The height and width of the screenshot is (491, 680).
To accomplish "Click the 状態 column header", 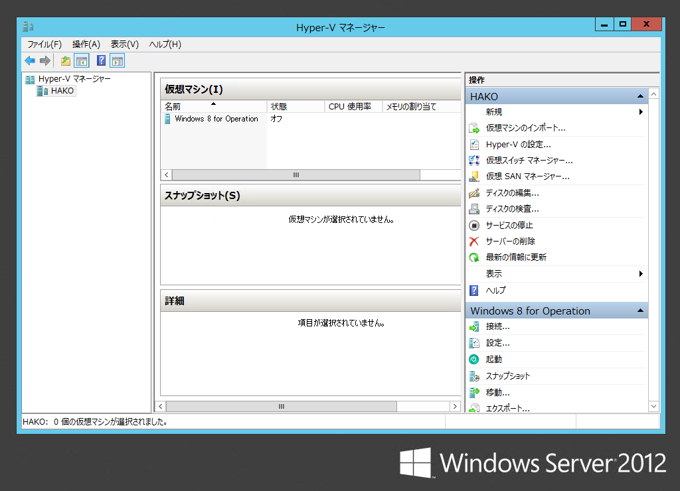I will 296,106.
